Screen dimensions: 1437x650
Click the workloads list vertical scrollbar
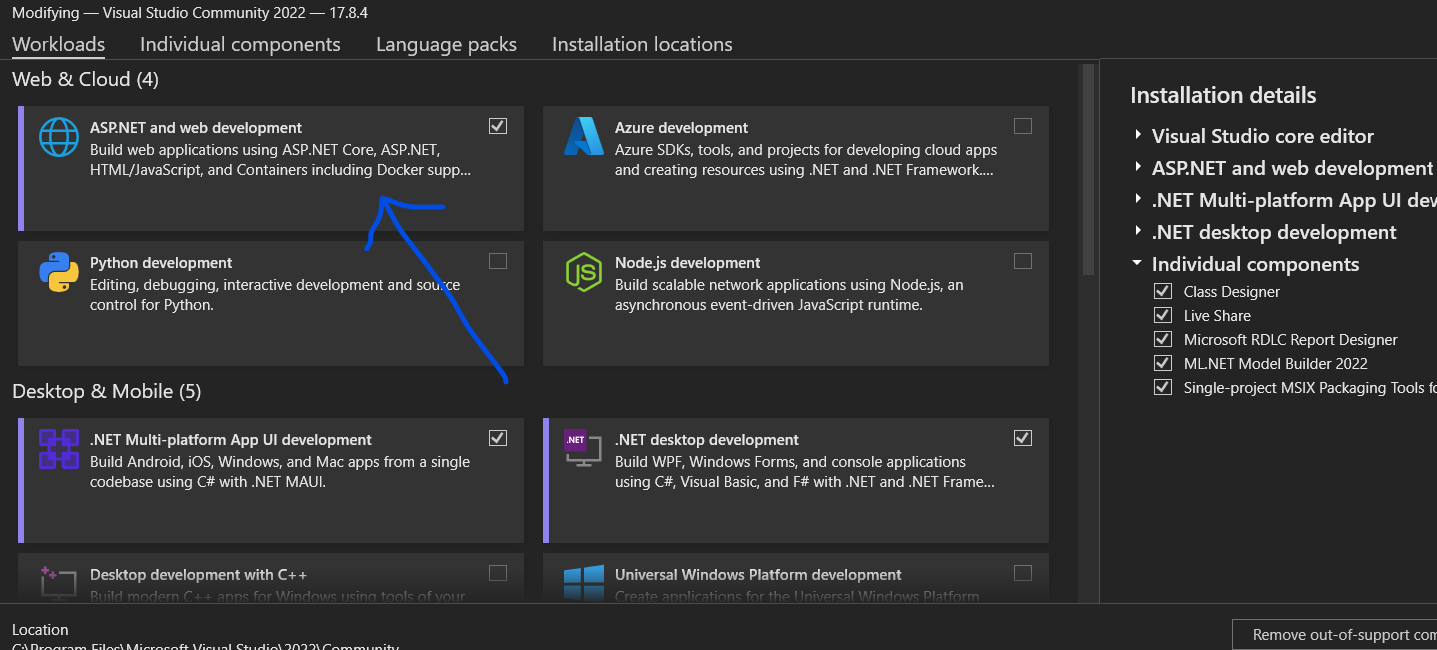tap(1089, 170)
